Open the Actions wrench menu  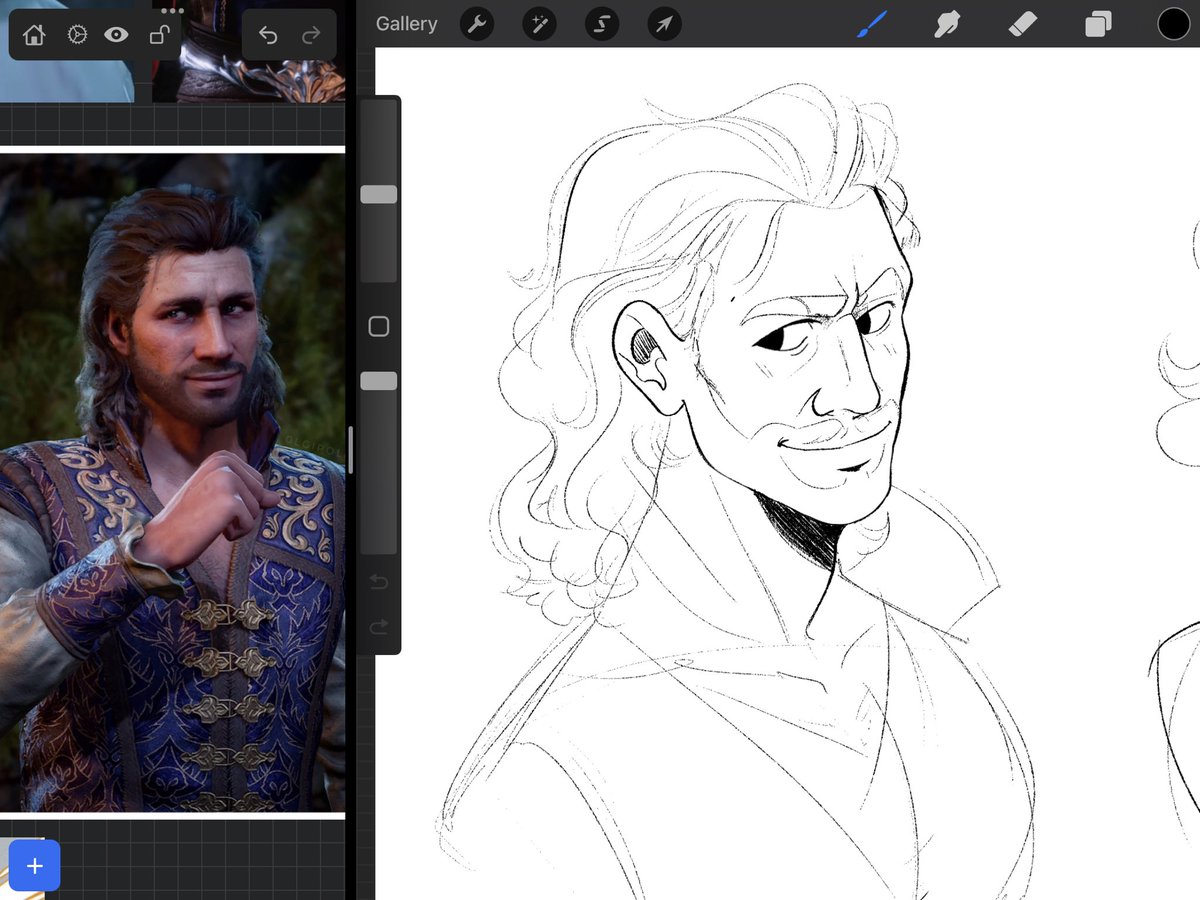pos(476,23)
